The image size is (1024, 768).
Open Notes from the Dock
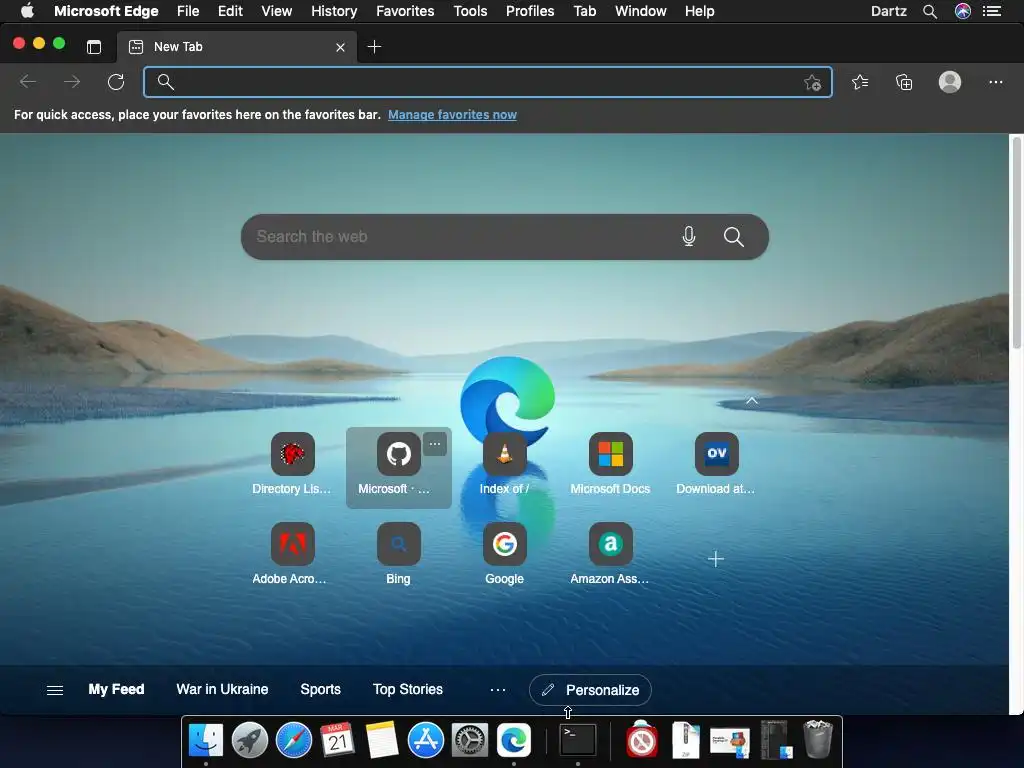coord(381,741)
